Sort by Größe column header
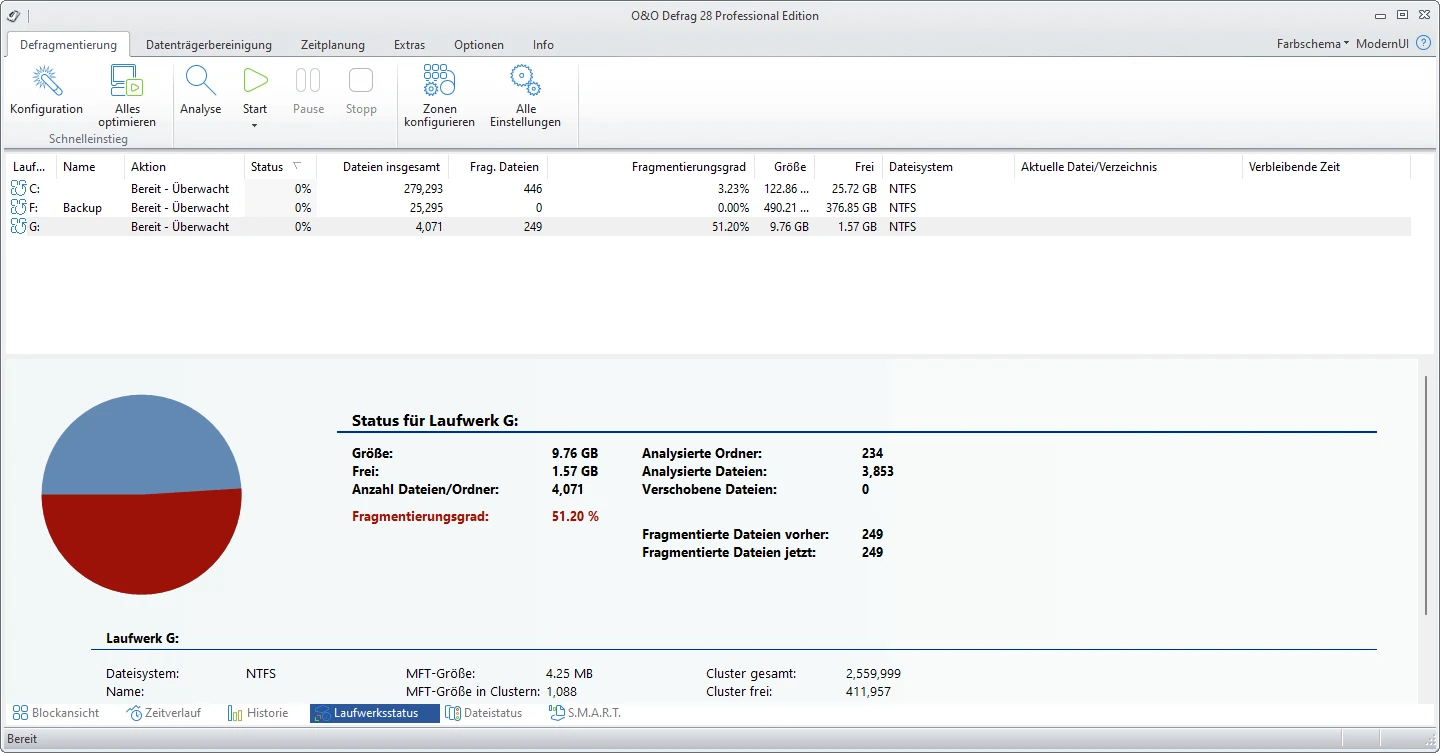Image resolution: width=1440 pixels, height=753 pixels. click(785, 167)
